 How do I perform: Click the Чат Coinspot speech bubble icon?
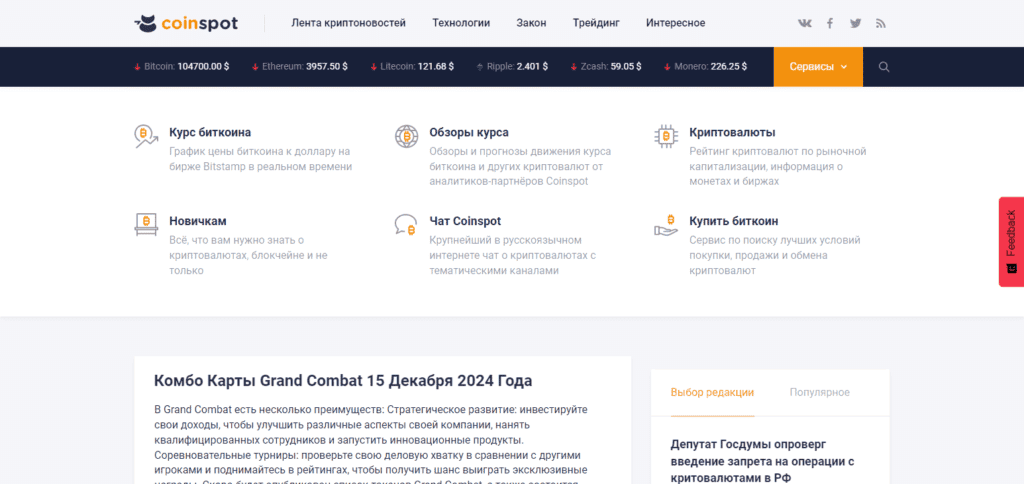point(406,225)
